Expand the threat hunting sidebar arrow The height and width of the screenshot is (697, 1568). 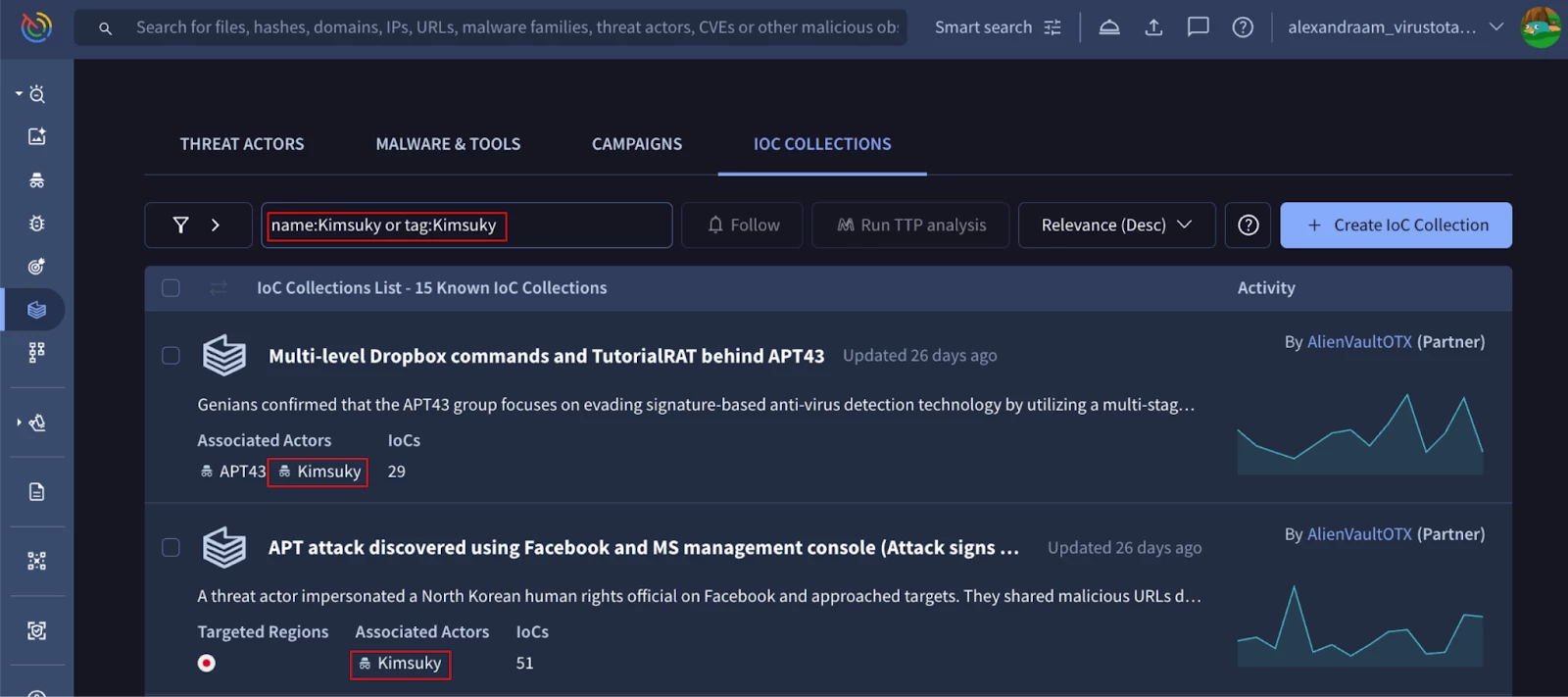(19, 94)
